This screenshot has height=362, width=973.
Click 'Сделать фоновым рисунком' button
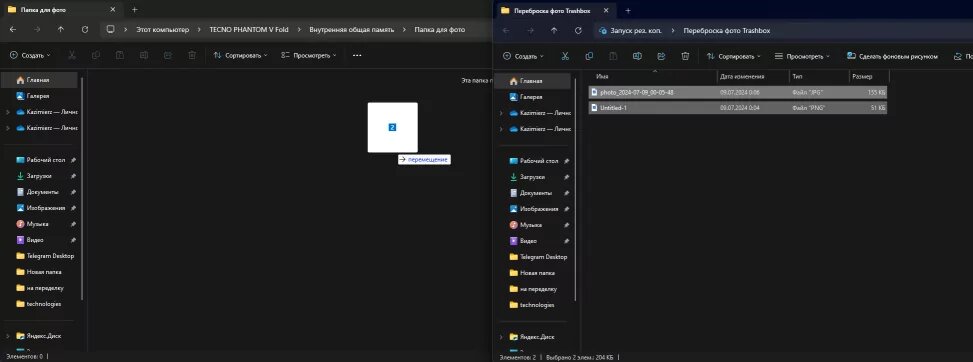click(892, 56)
